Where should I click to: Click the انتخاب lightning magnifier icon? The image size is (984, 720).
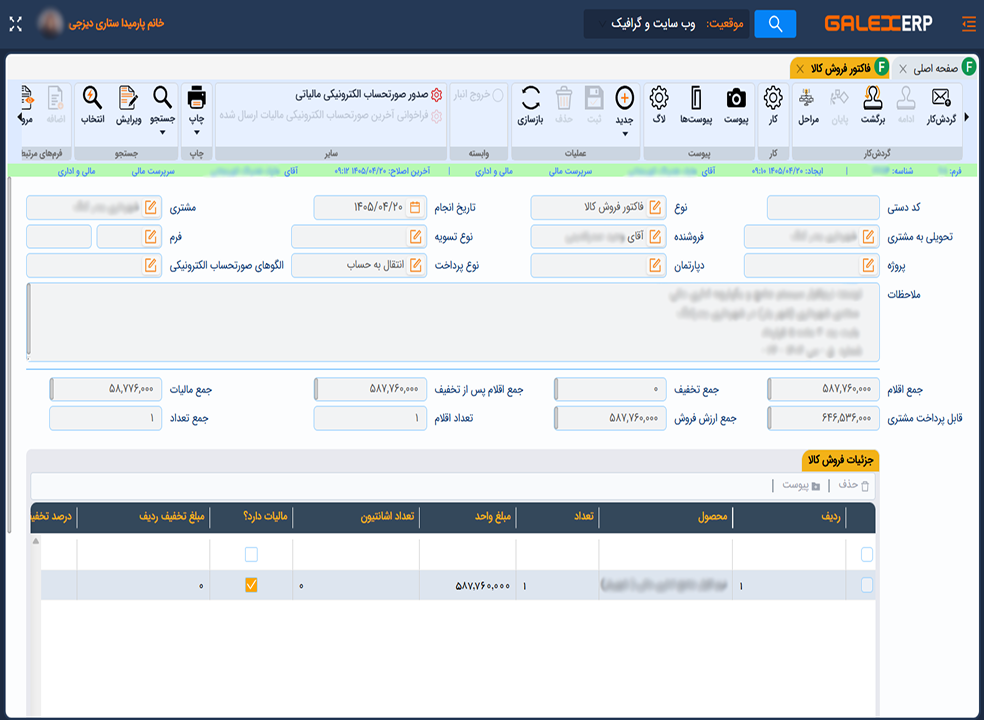pos(92,97)
